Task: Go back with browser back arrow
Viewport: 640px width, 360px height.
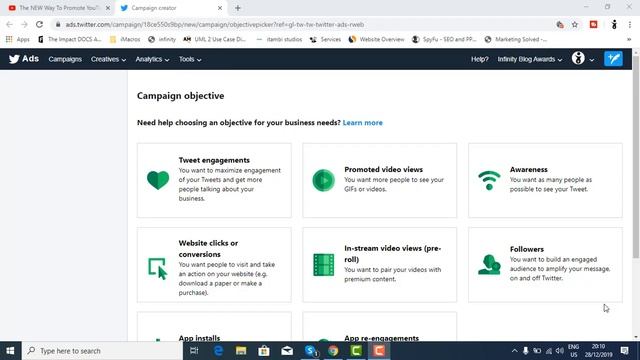Action: point(9,24)
